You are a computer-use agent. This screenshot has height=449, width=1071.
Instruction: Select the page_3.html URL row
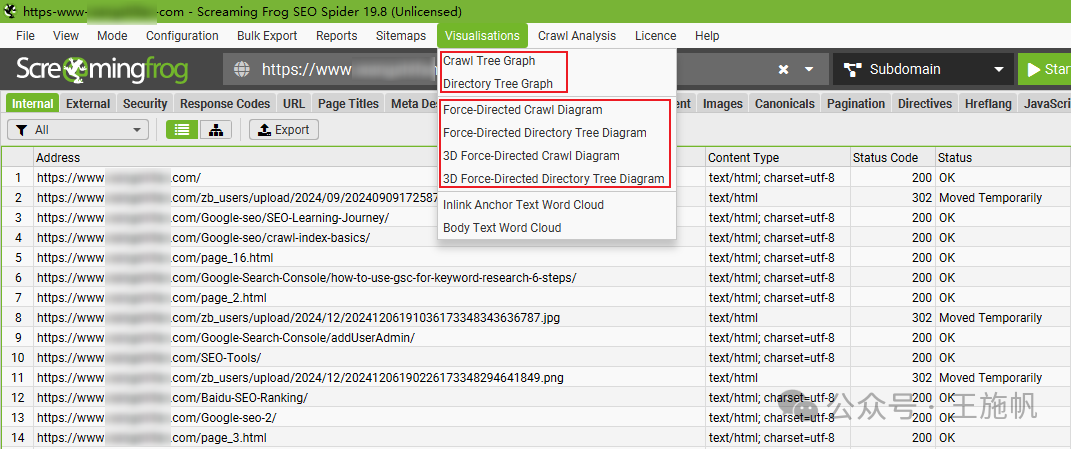click(x=536, y=437)
